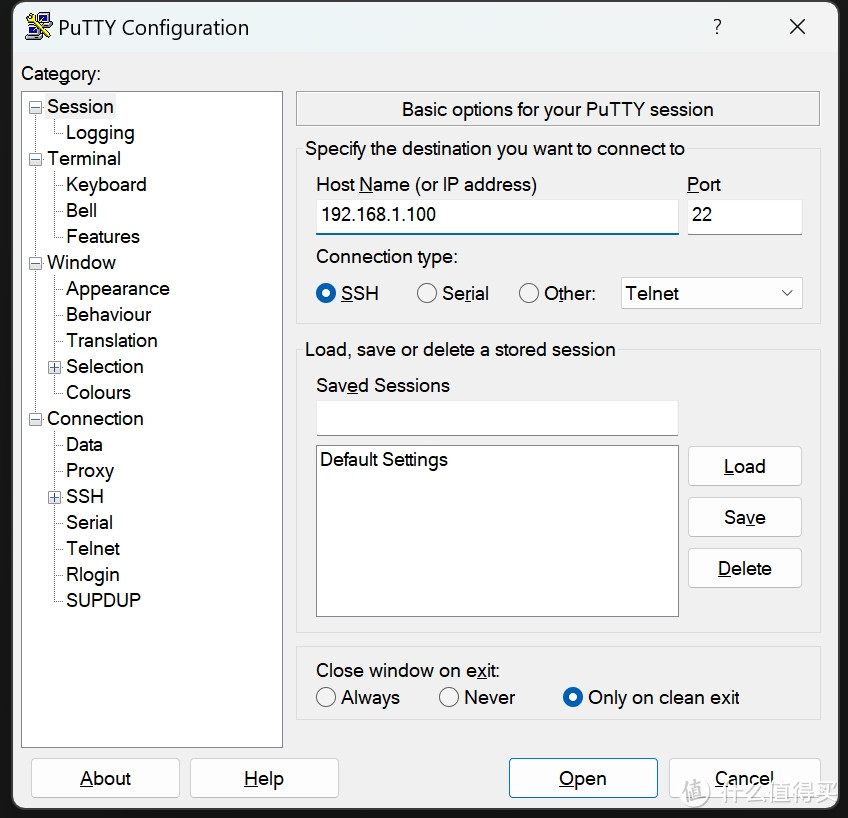
Task: Open the Appearance settings panel
Action: coord(117,289)
